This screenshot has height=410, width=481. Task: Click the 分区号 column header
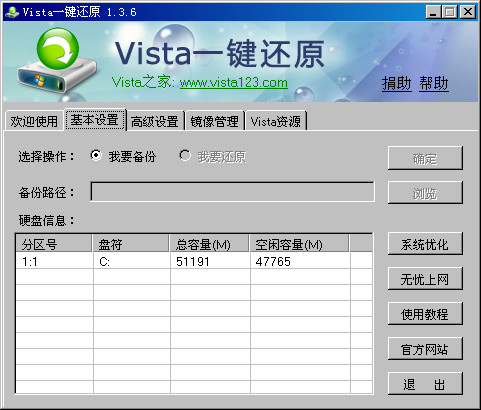click(54, 244)
